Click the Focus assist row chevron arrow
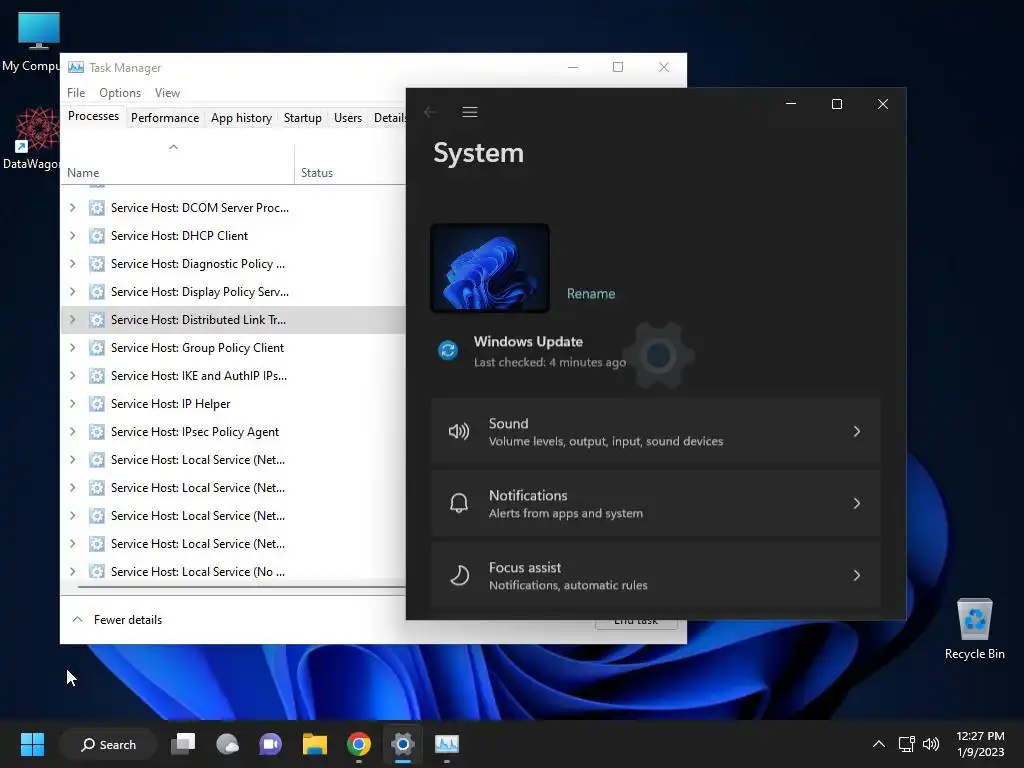The image size is (1024, 768). point(856,575)
